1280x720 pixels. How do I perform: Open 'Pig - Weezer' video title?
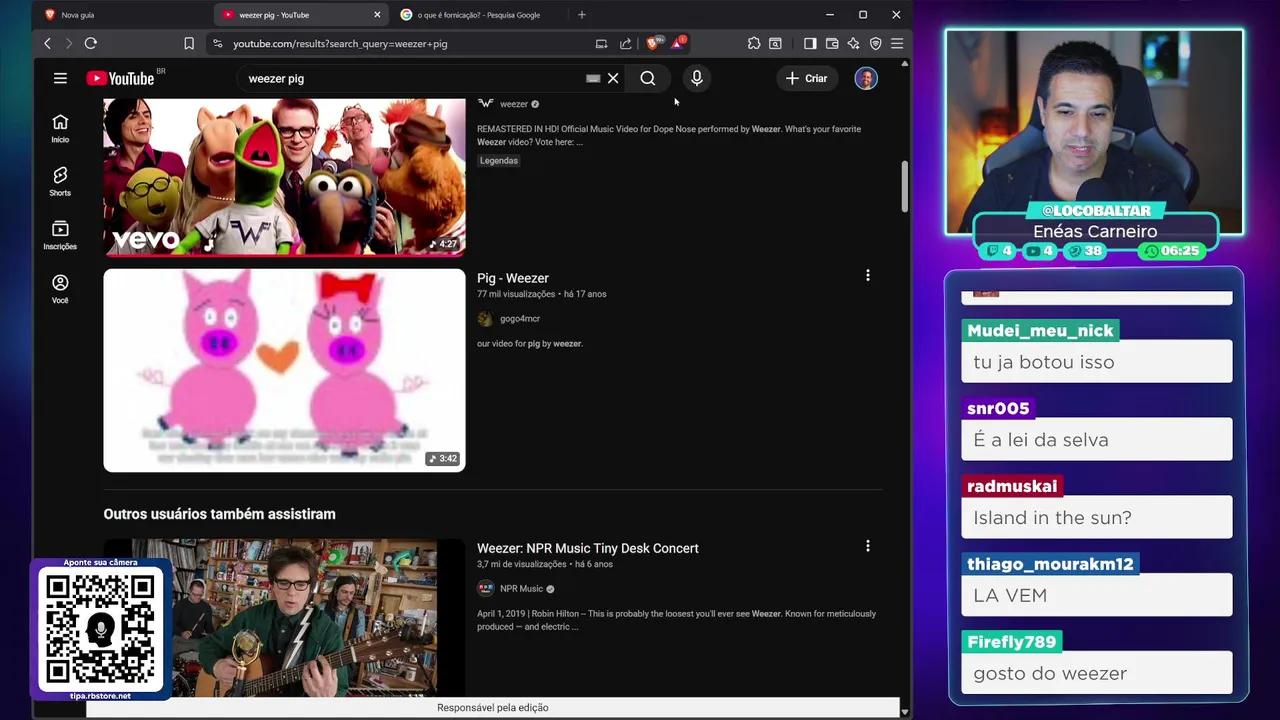pos(513,278)
